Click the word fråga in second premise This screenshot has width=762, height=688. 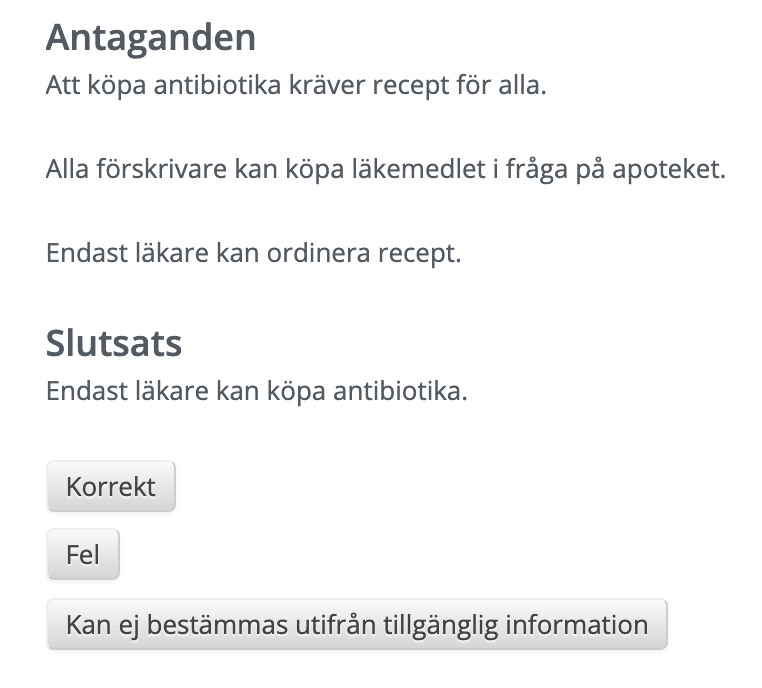pos(537,170)
